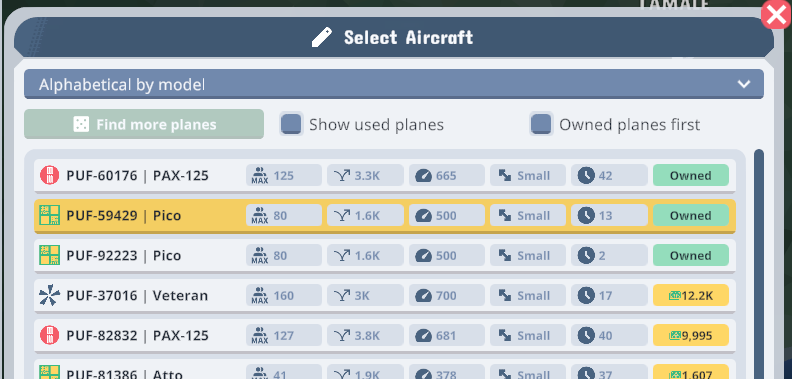The height and width of the screenshot is (379, 792).
Task: Close the Select Aircraft dialog
Action: pyautogui.click(x=776, y=14)
